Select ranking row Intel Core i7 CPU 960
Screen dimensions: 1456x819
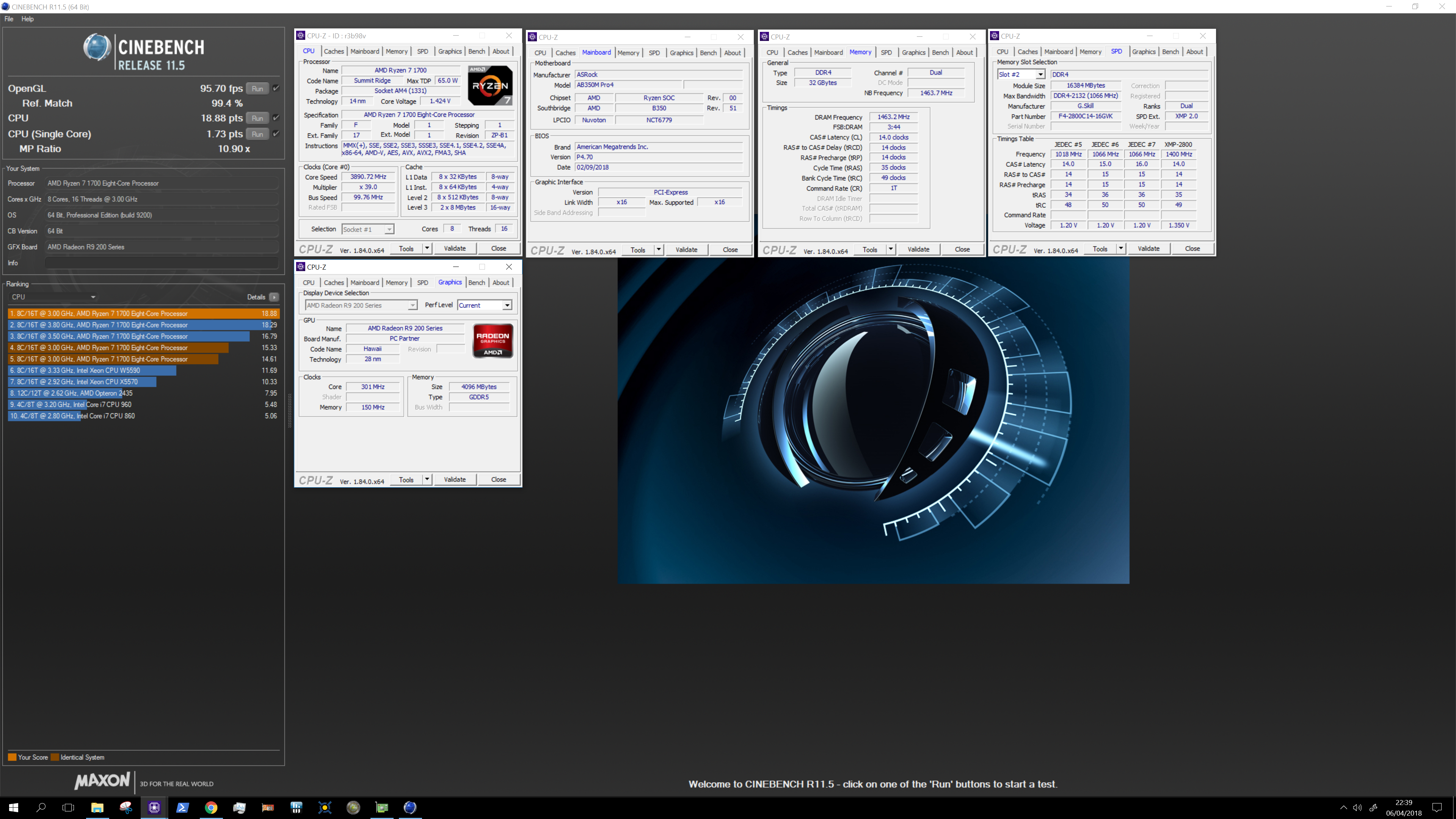coord(144,404)
